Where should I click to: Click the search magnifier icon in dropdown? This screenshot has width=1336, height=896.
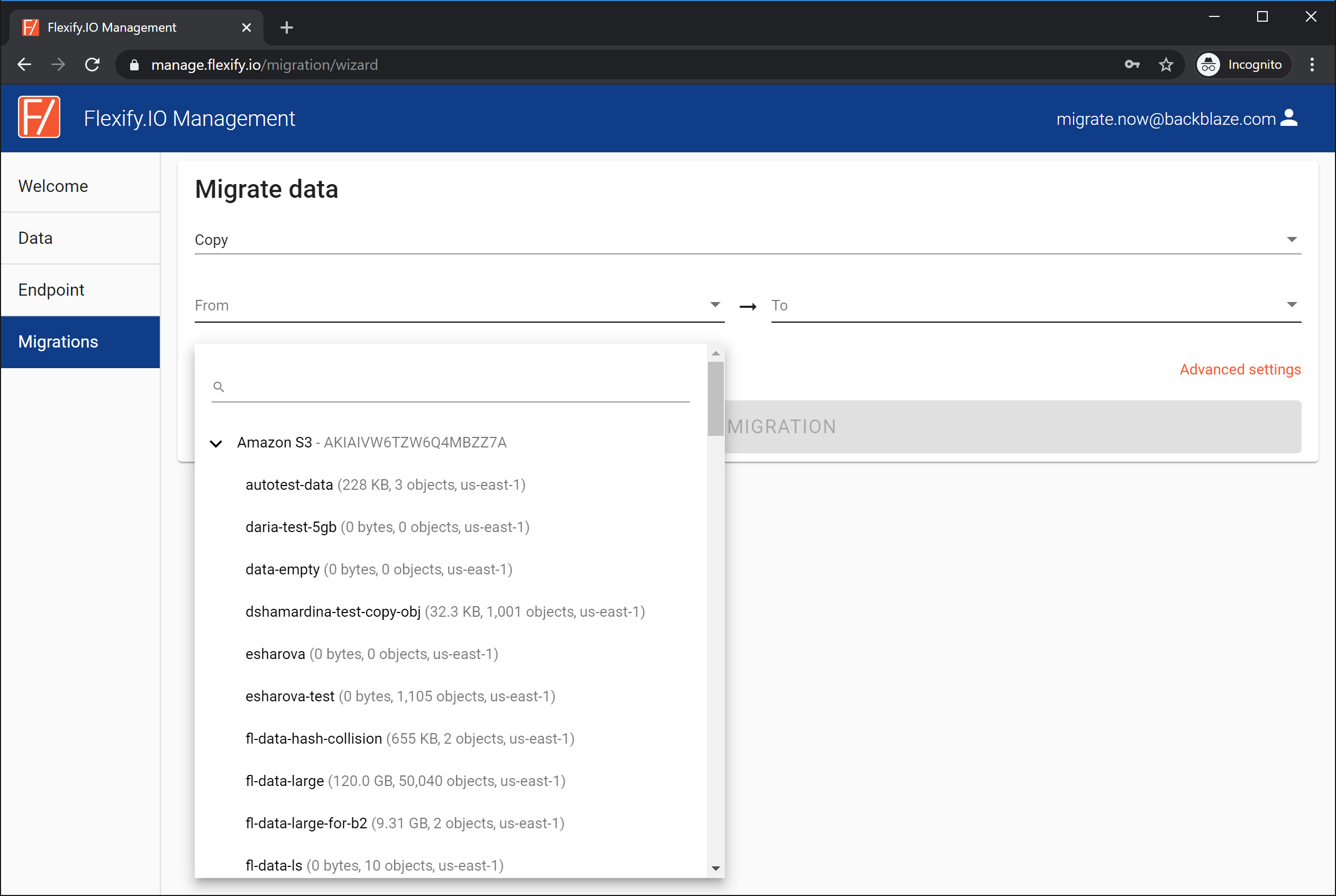[219, 387]
